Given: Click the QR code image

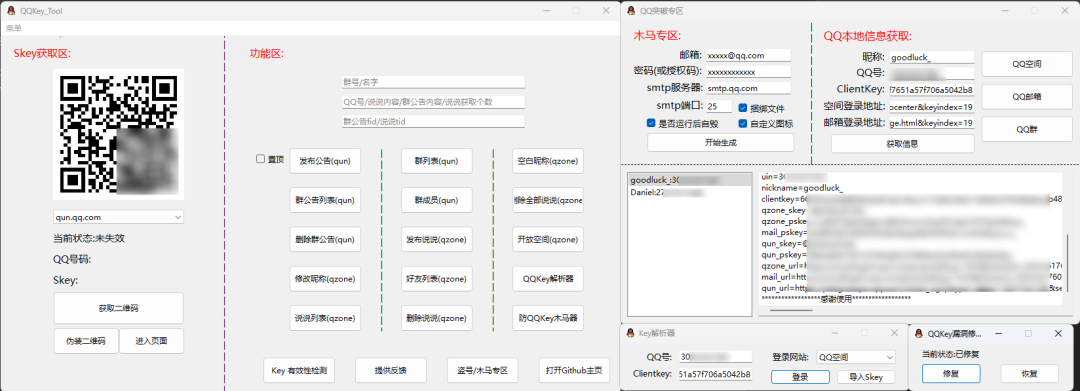Looking at the screenshot, I should pyautogui.click(x=118, y=134).
